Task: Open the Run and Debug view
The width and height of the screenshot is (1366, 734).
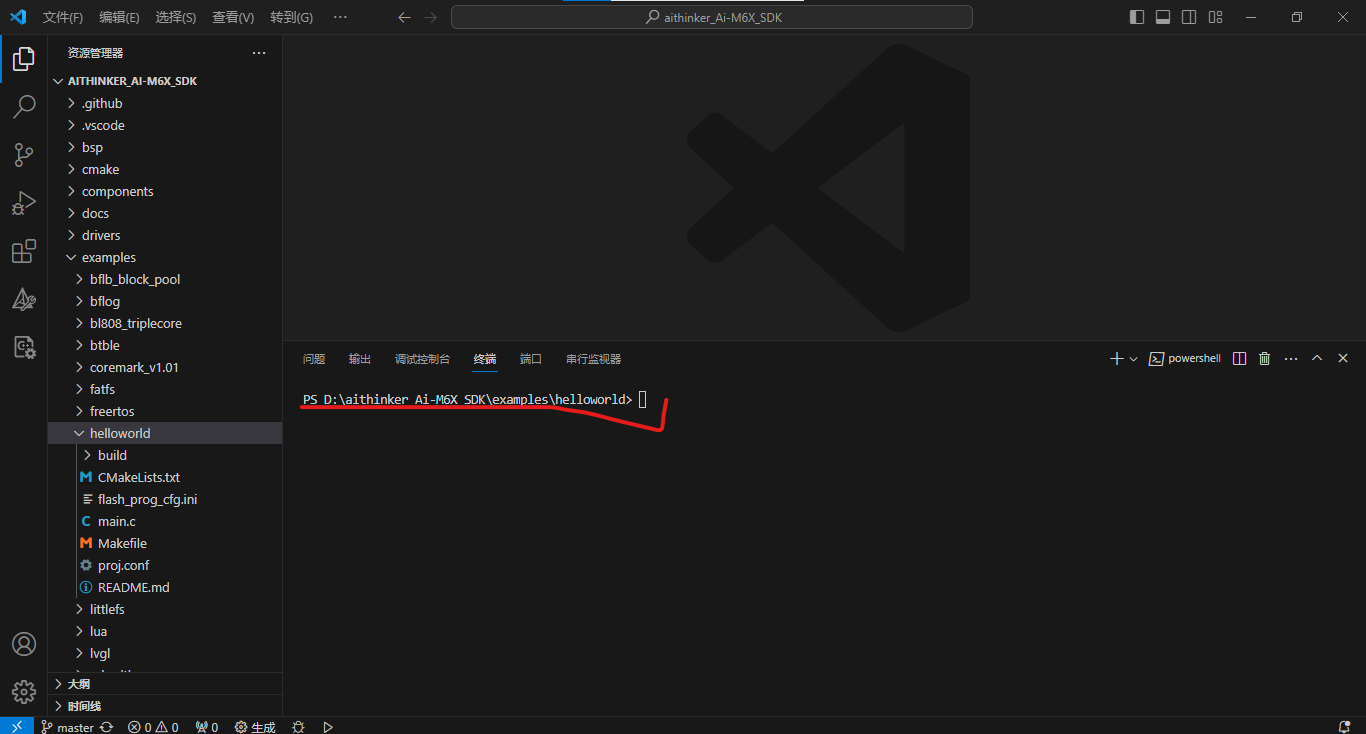Action: click(24, 203)
